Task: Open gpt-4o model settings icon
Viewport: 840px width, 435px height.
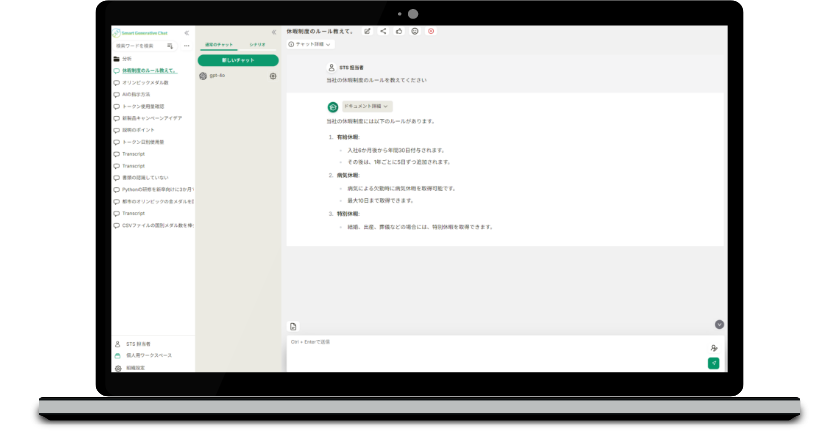Action: pyautogui.click(x=273, y=76)
